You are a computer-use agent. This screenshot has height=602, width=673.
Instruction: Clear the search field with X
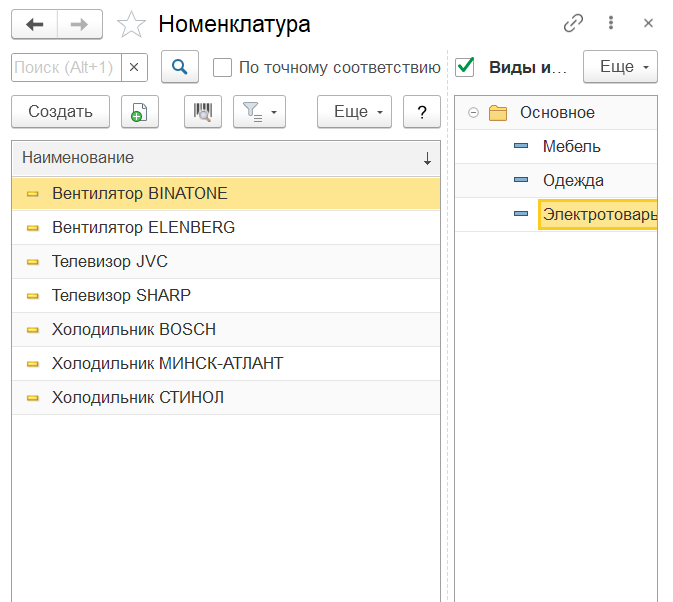pos(134,67)
